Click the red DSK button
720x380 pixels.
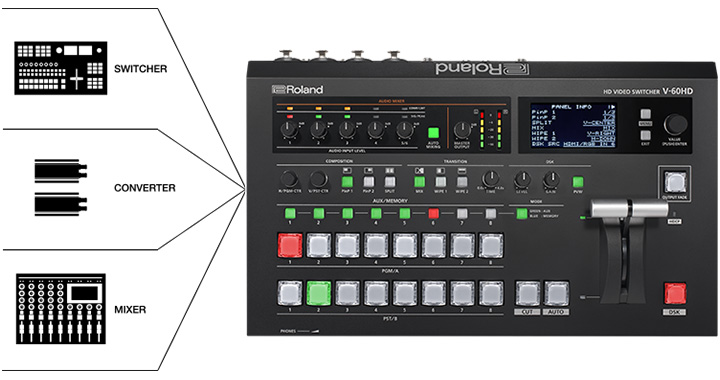coord(675,294)
